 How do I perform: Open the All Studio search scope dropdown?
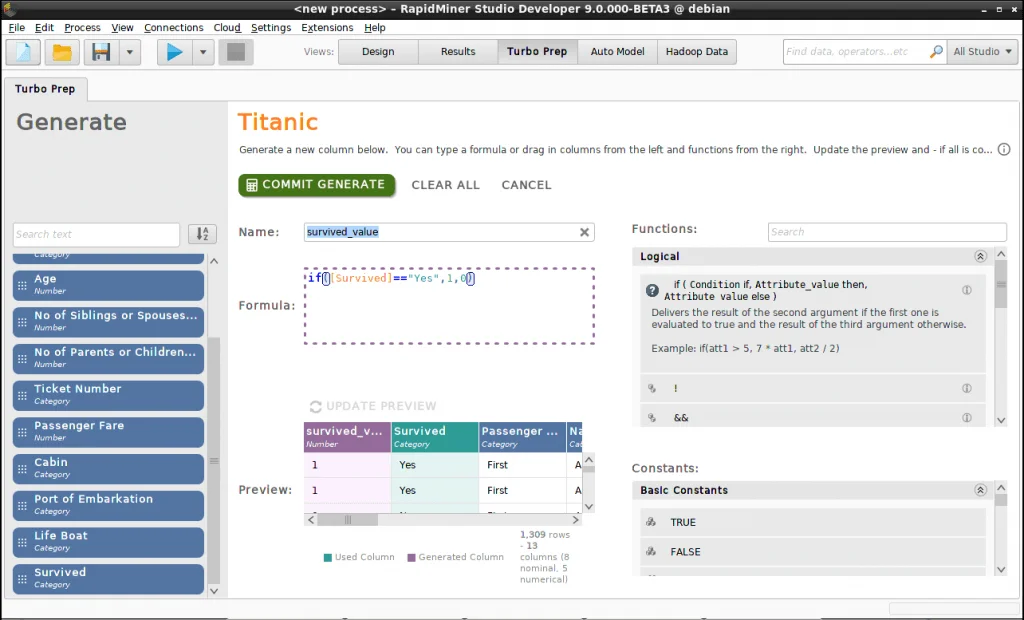coord(983,51)
